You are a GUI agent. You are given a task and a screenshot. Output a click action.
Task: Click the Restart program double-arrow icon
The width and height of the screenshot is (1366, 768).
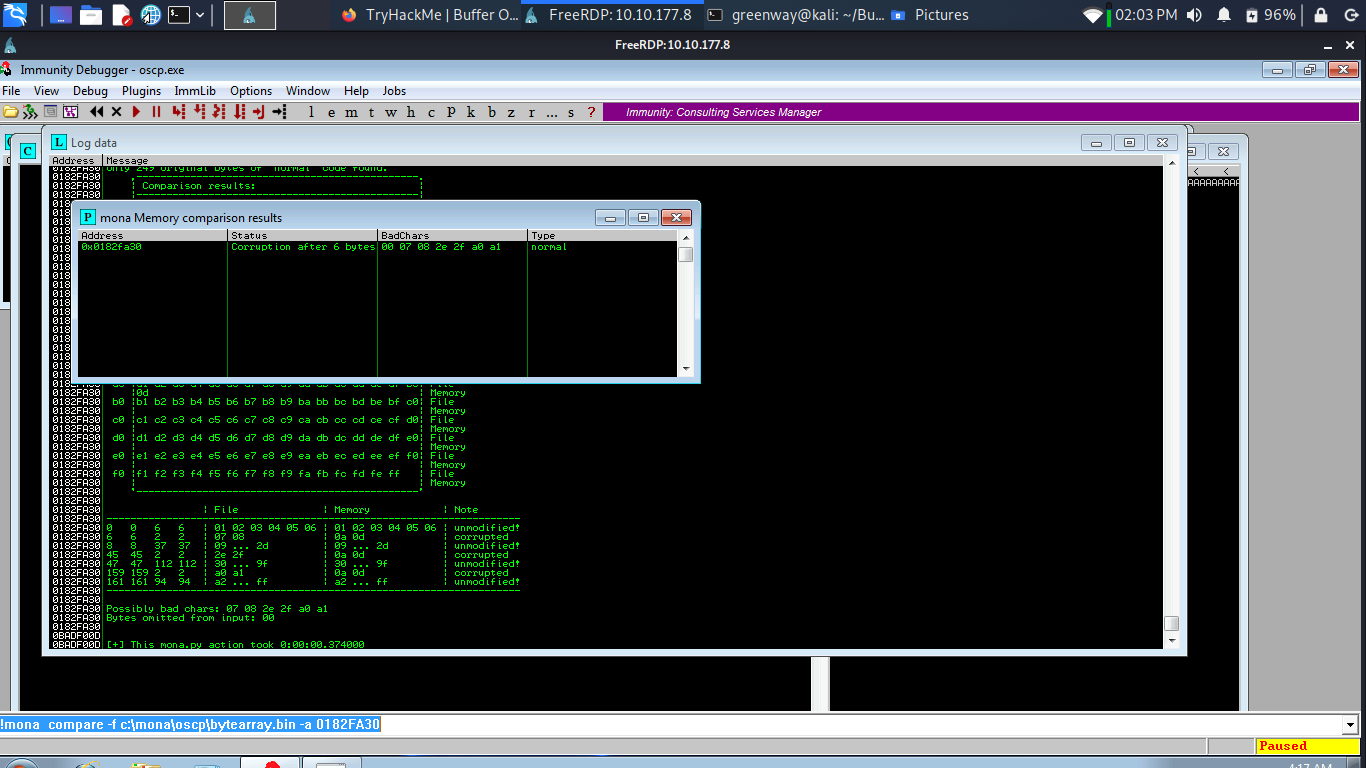pos(96,112)
